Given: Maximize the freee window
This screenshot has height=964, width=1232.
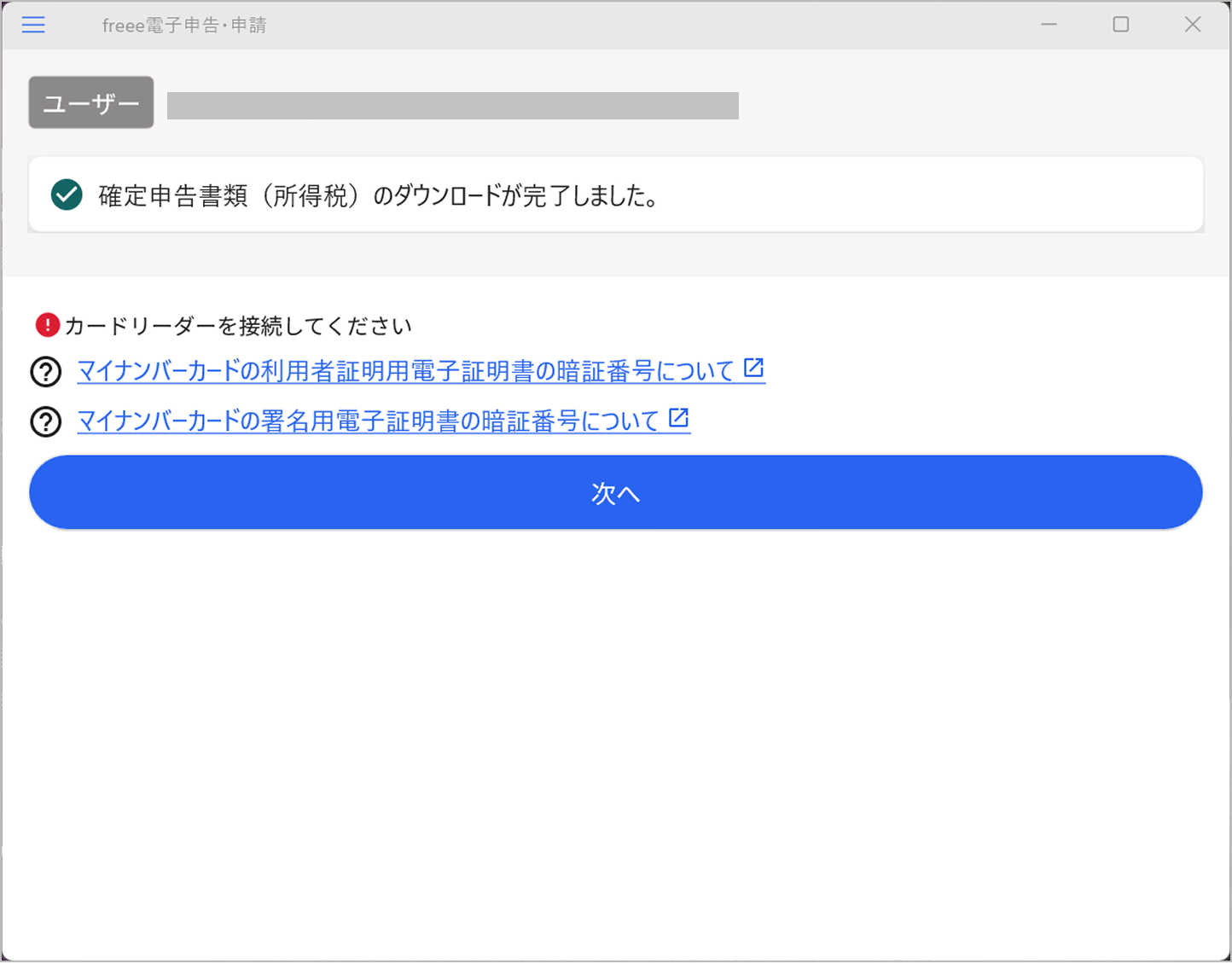Looking at the screenshot, I should pyautogui.click(x=1121, y=25).
